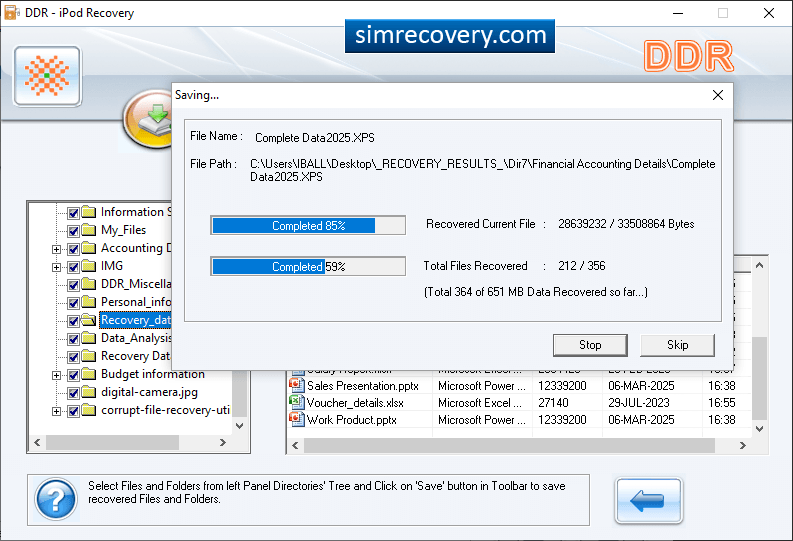Click the IMG folder icon

(89, 266)
